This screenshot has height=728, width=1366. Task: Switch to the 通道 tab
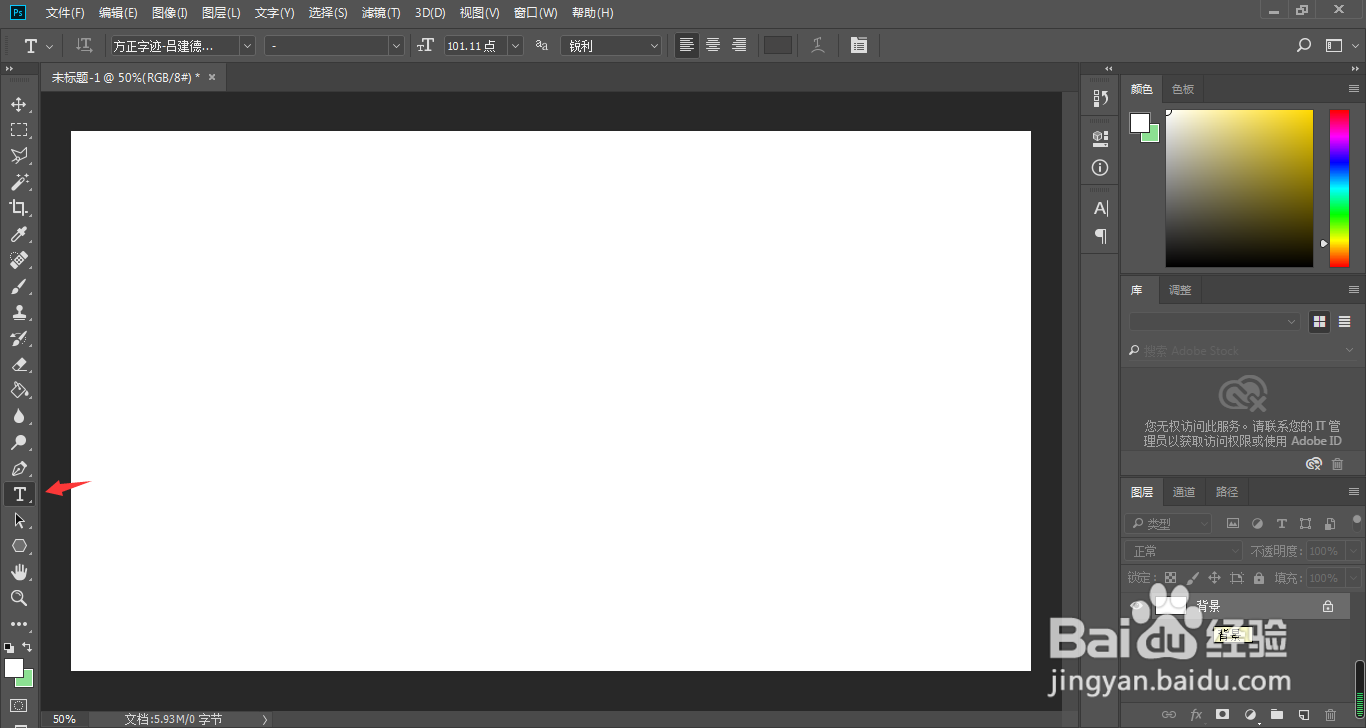[x=1184, y=492]
